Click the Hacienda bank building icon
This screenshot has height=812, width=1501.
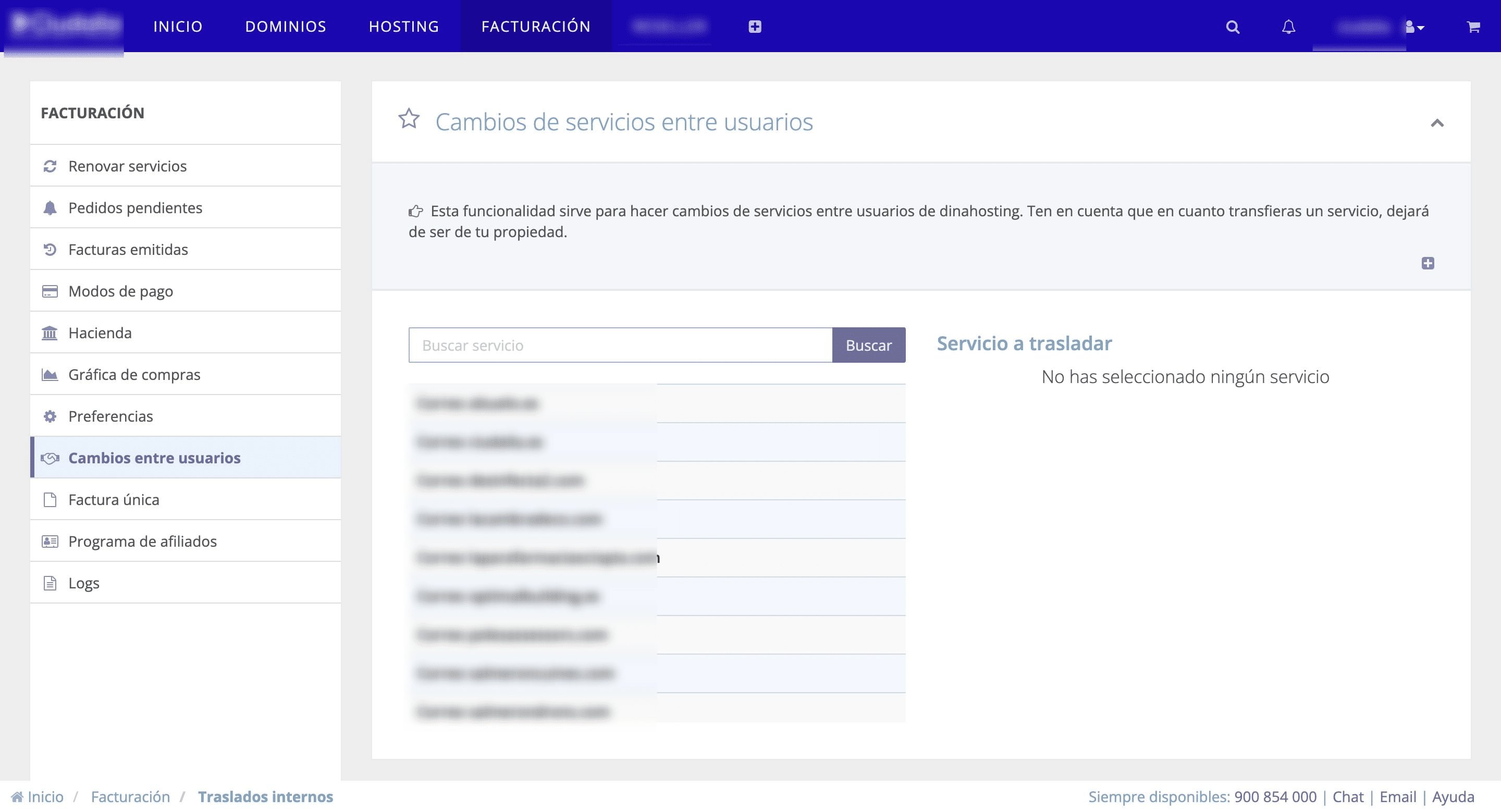pos(50,333)
